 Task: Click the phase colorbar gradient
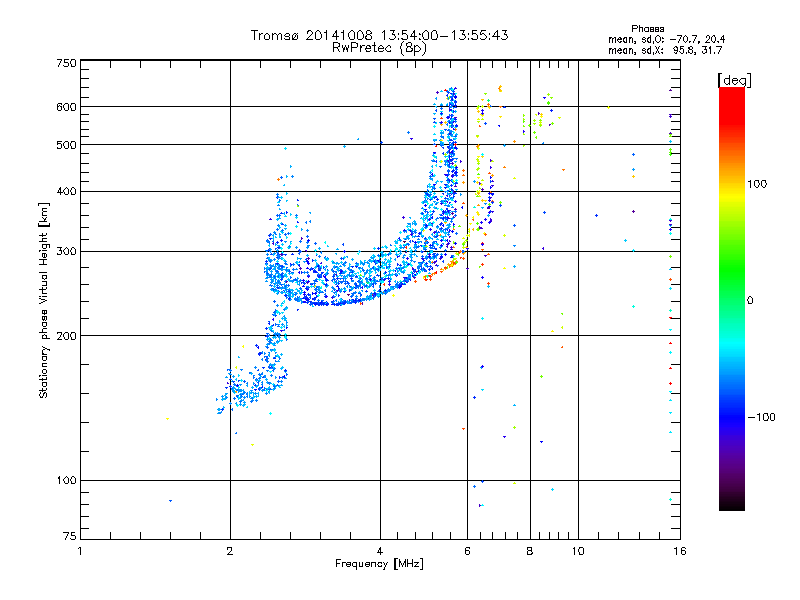click(732, 298)
